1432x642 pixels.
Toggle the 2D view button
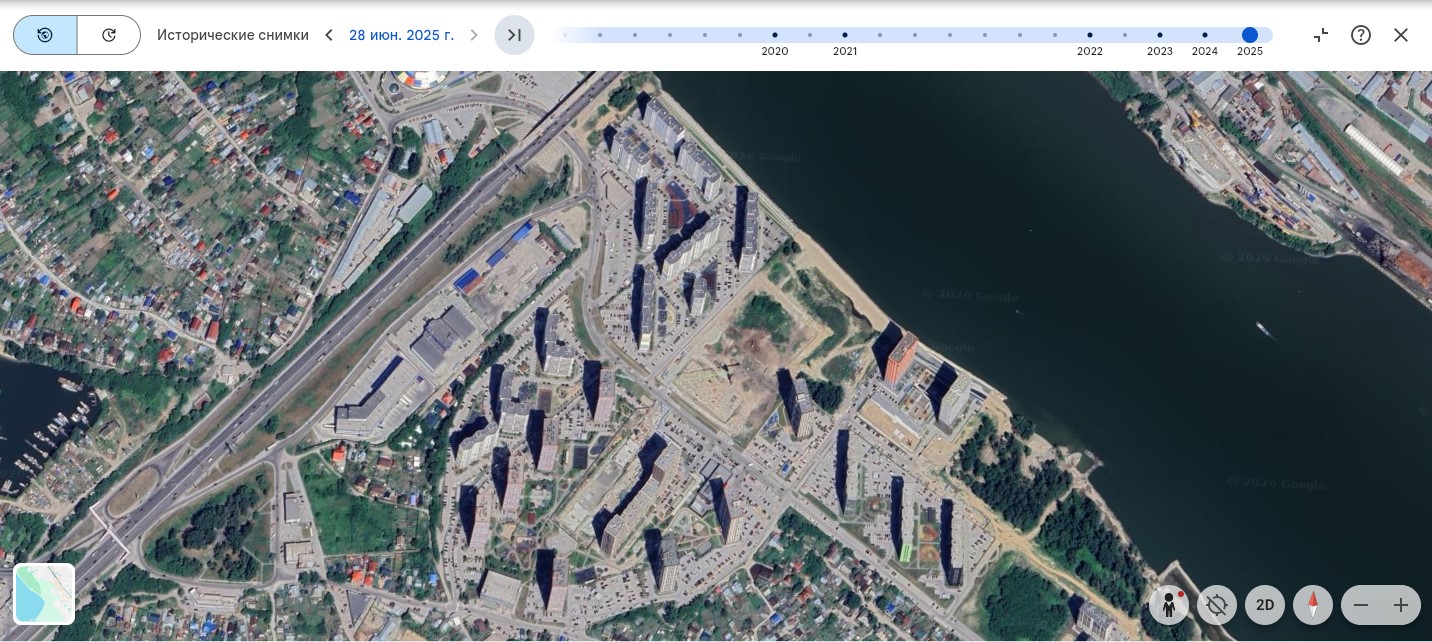1264,605
